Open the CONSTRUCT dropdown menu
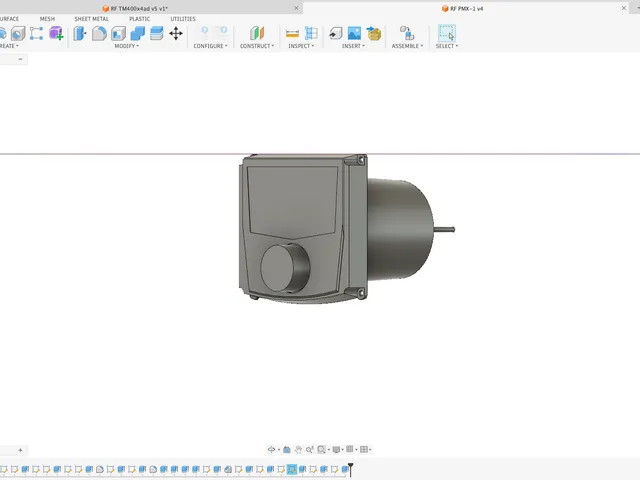Screen dimensions: 640x480 (x=257, y=46)
